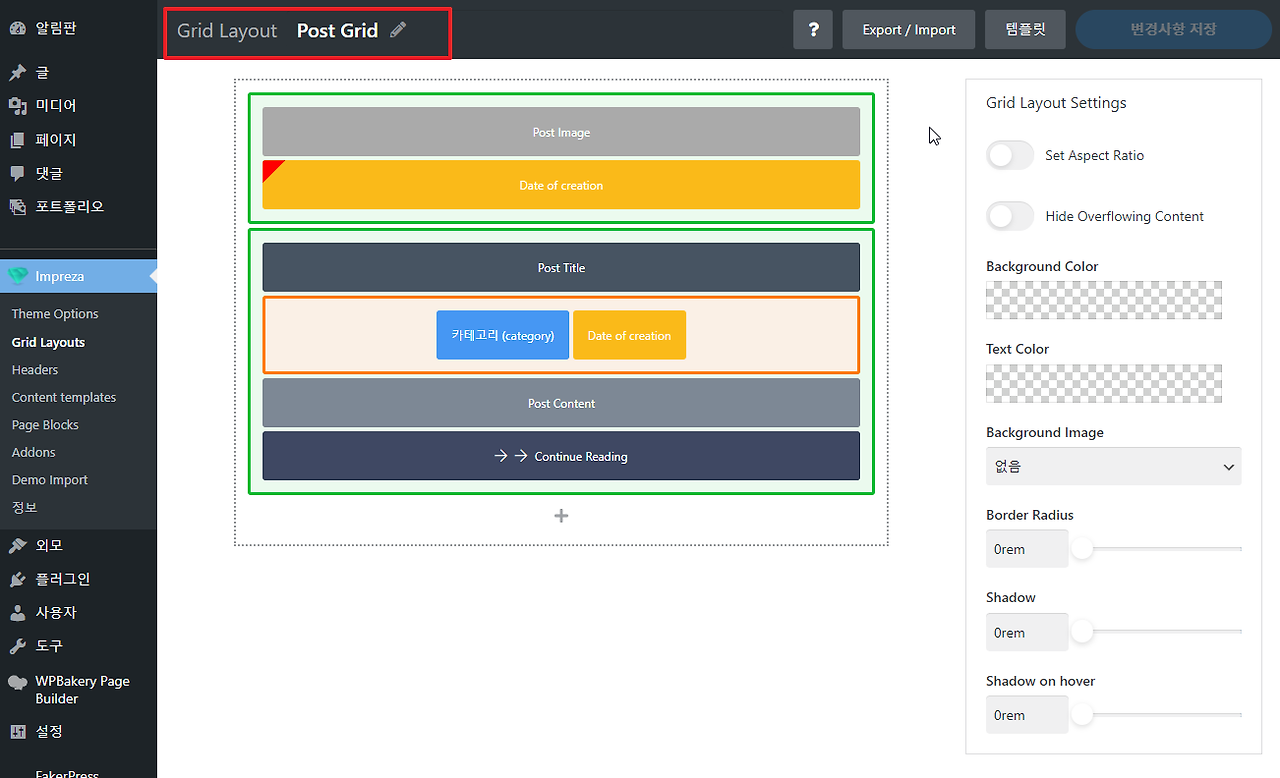Click the pages icon in the sidebar
Viewport: 1280px width, 778px height.
18,140
